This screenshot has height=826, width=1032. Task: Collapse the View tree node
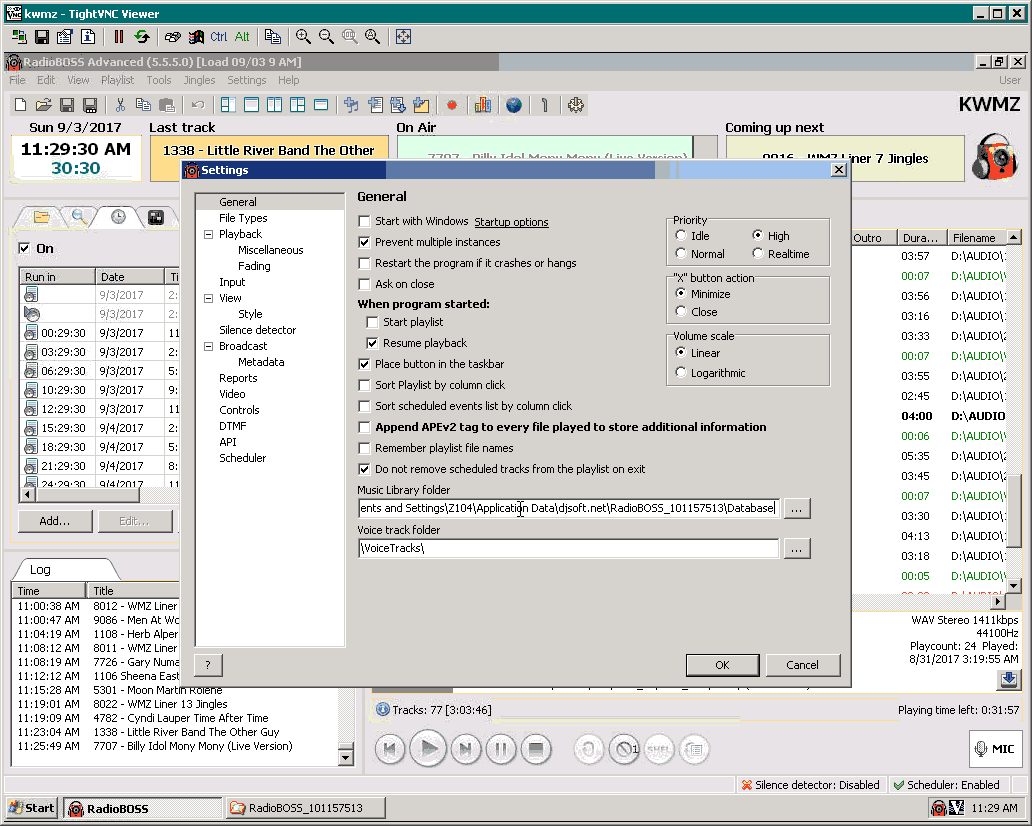tap(209, 298)
